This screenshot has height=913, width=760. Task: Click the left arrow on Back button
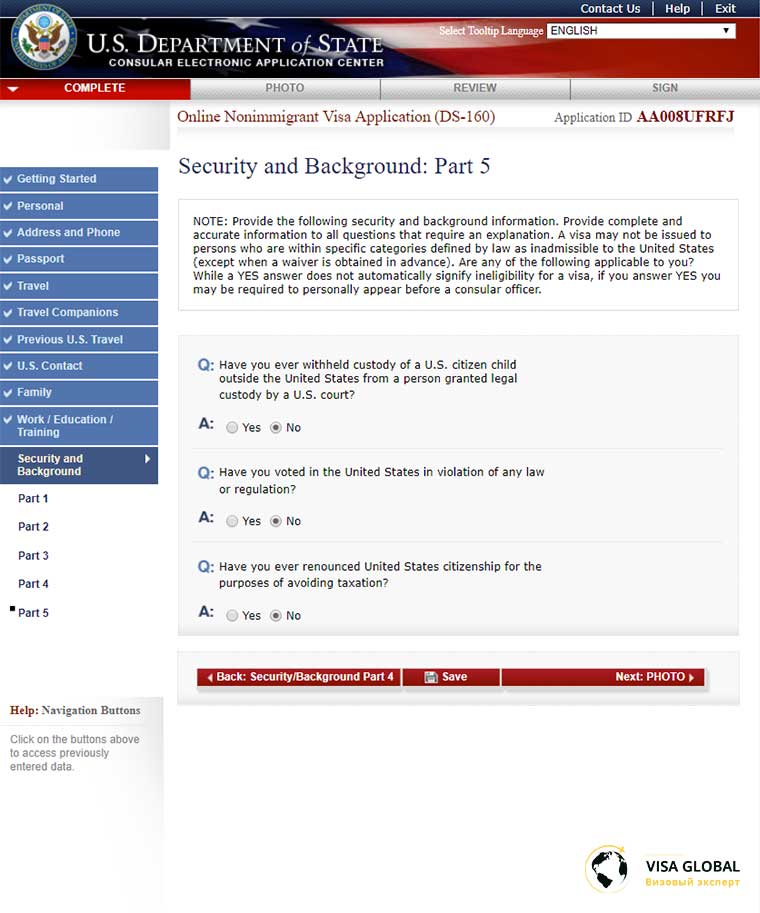tap(210, 677)
